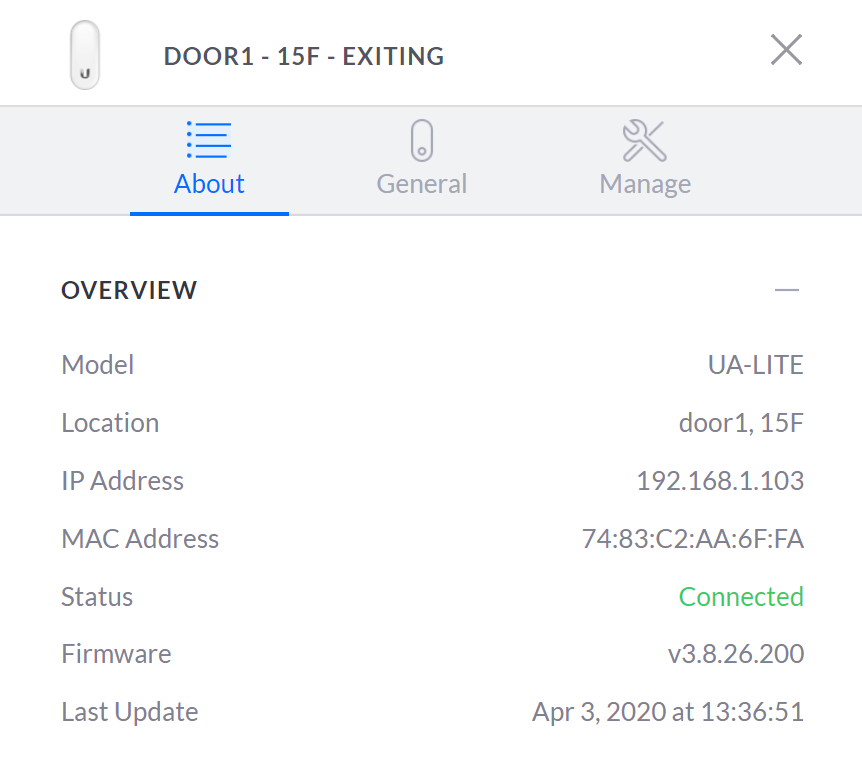Click the Last Update timestamp
This screenshot has width=862, height=779.
[x=668, y=712]
